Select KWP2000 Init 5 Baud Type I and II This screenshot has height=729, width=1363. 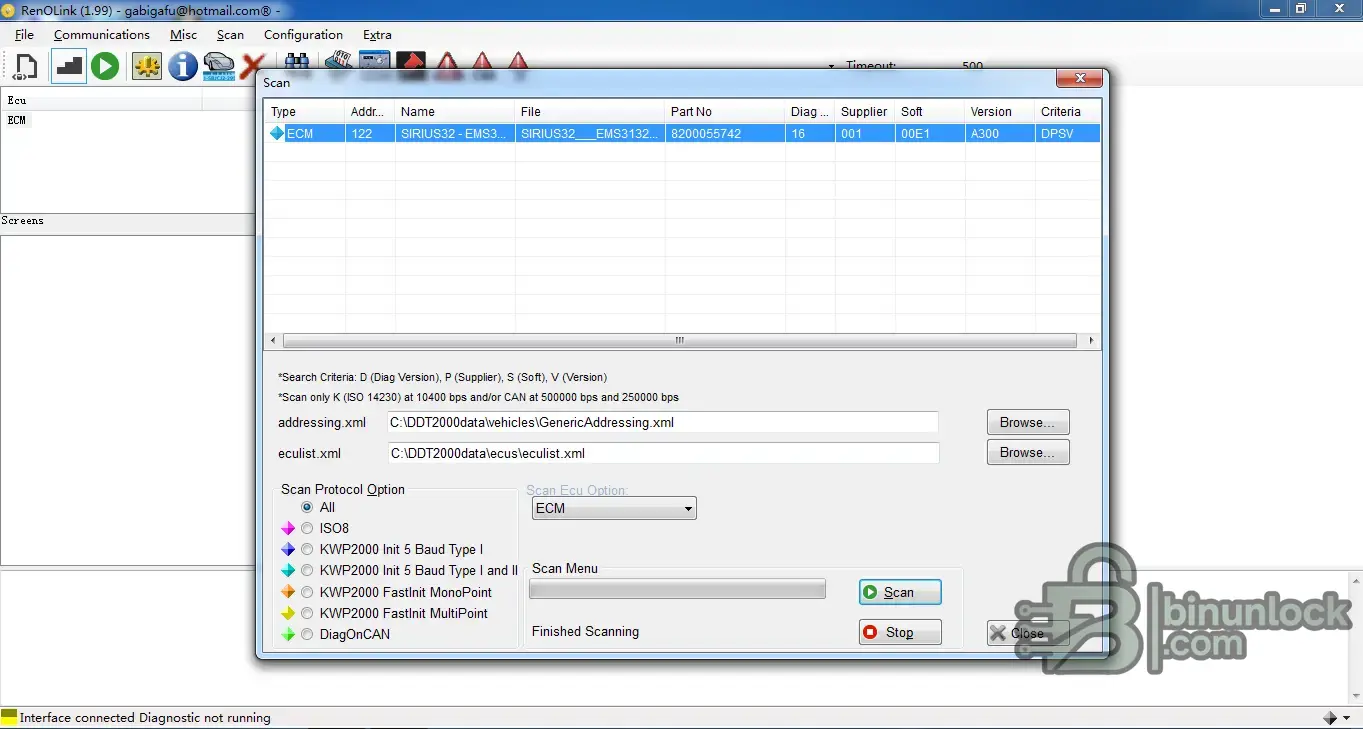307,570
